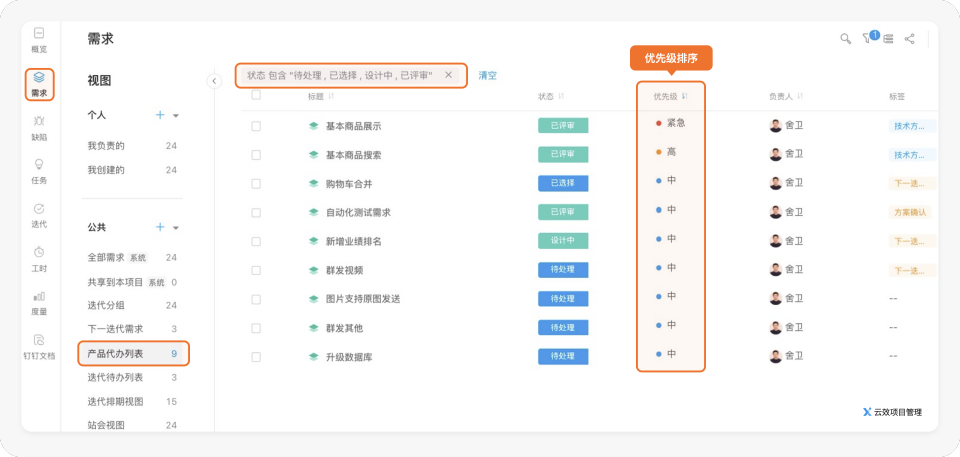The width and height of the screenshot is (960, 457).
Task: Collapse the view panel with chevron
Action: (x=214, y=81)
